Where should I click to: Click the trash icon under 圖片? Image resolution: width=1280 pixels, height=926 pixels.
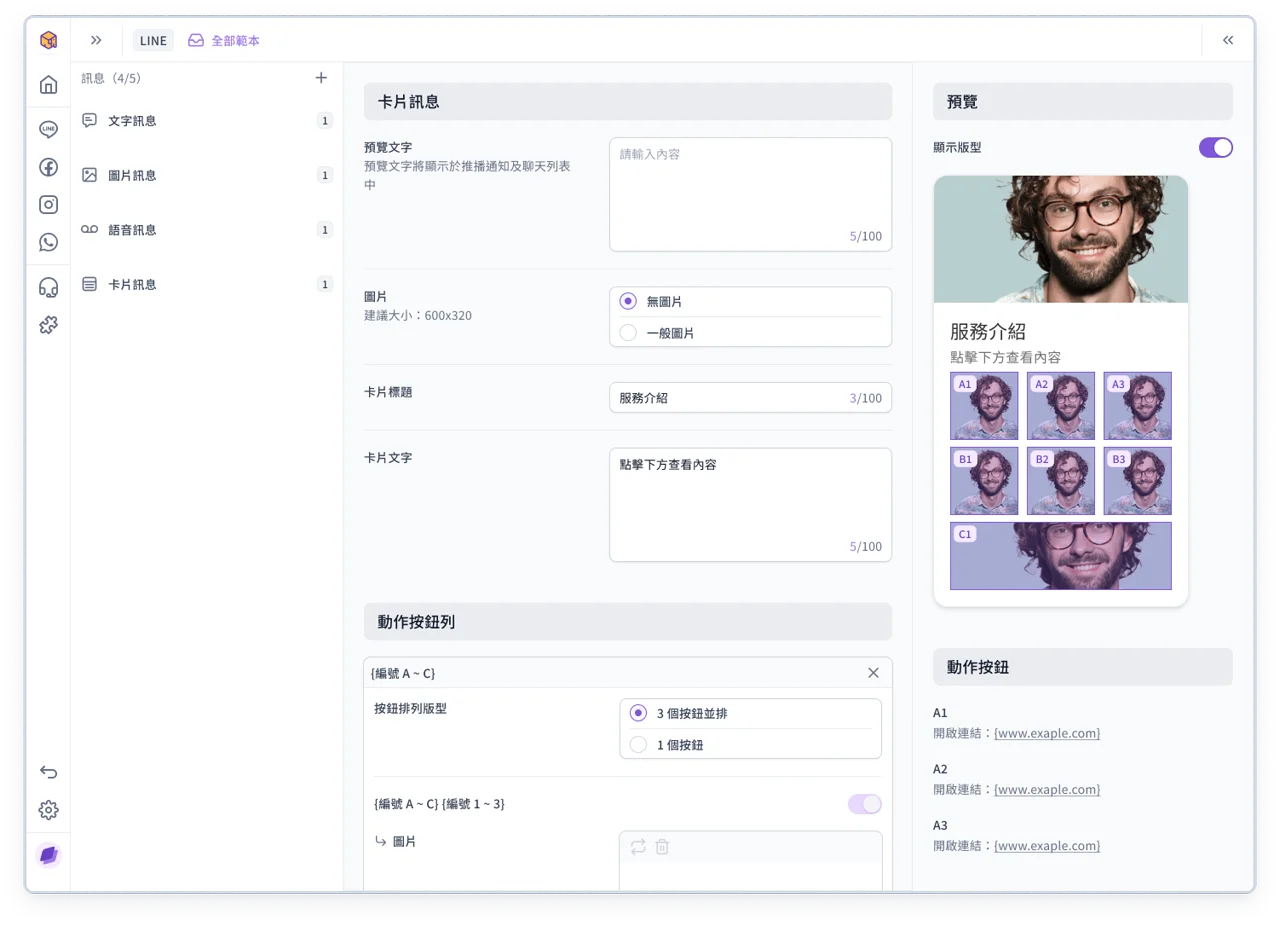click(662, 847)
